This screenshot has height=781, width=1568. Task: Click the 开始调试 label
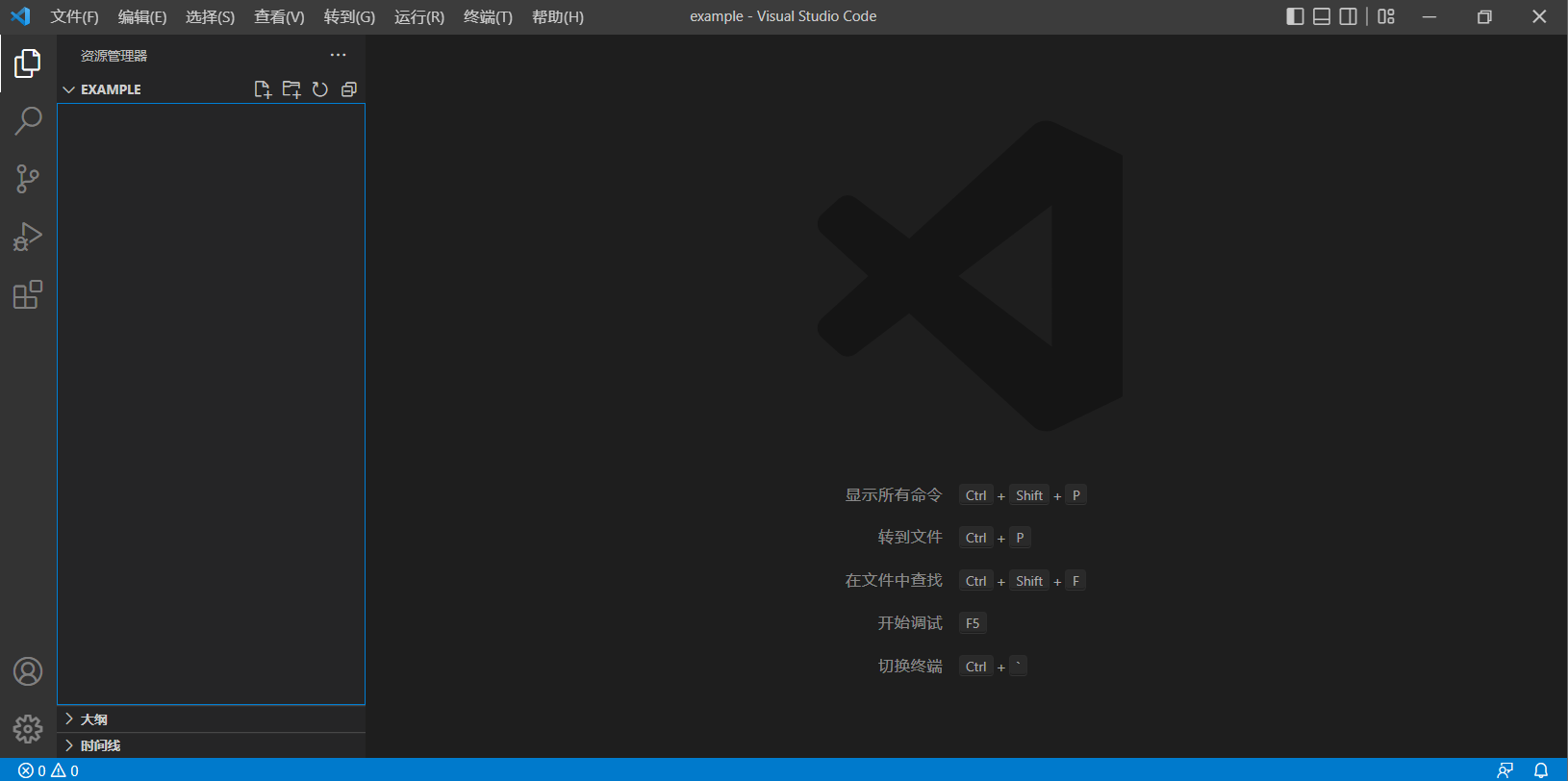(910, 623)
